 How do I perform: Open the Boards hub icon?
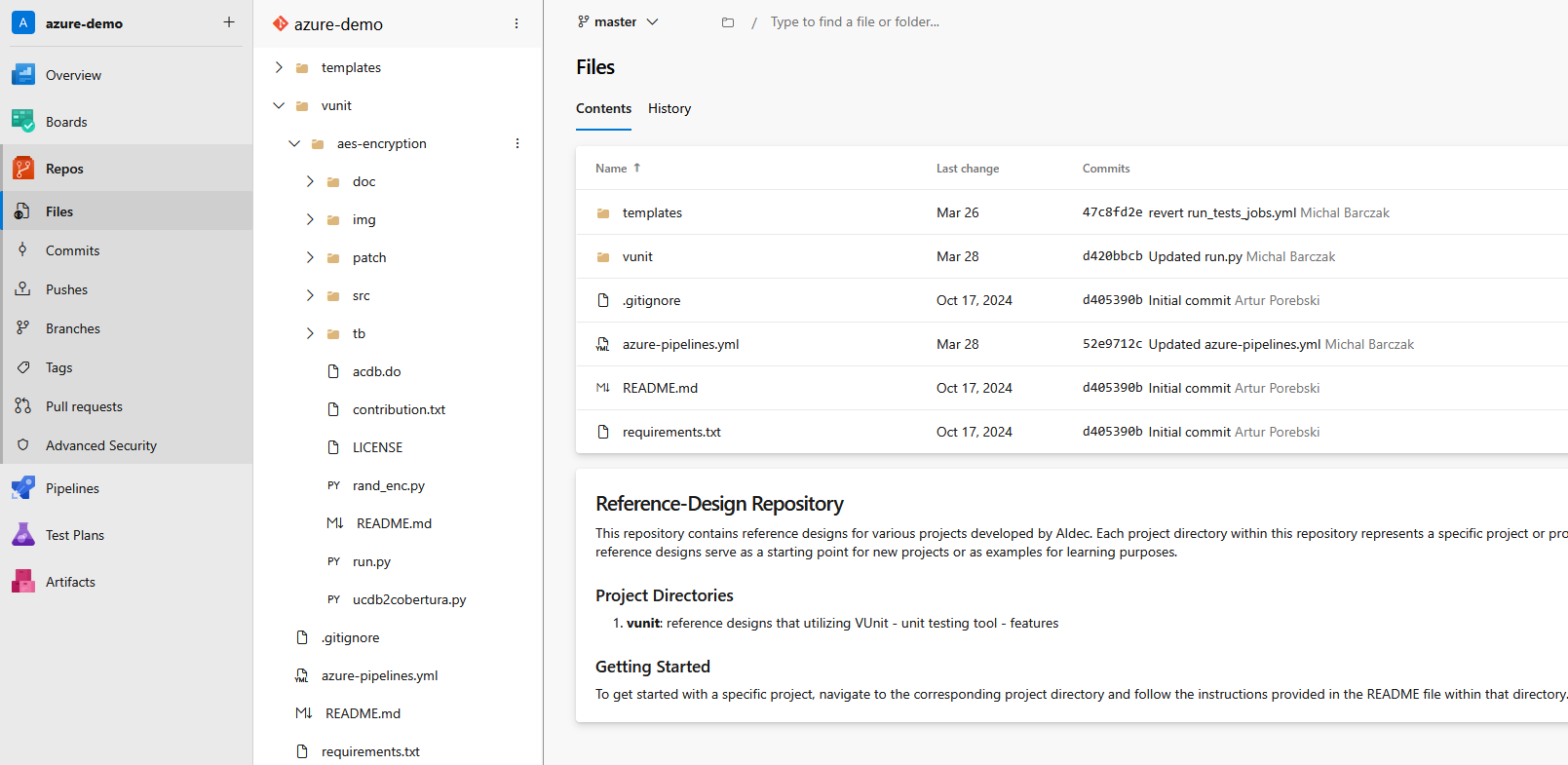(23, 122)
